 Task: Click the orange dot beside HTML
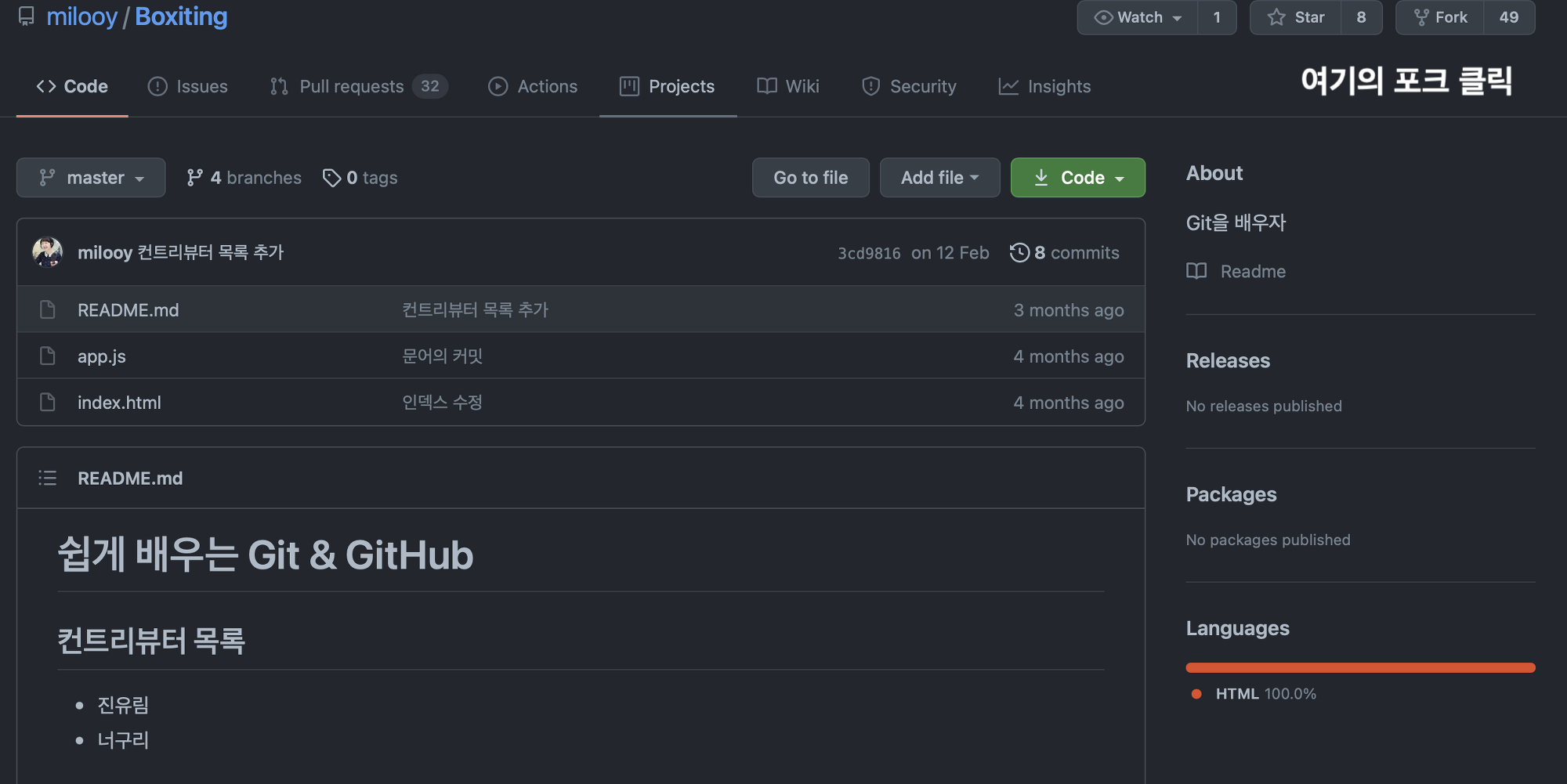(x=1196, y=694)
